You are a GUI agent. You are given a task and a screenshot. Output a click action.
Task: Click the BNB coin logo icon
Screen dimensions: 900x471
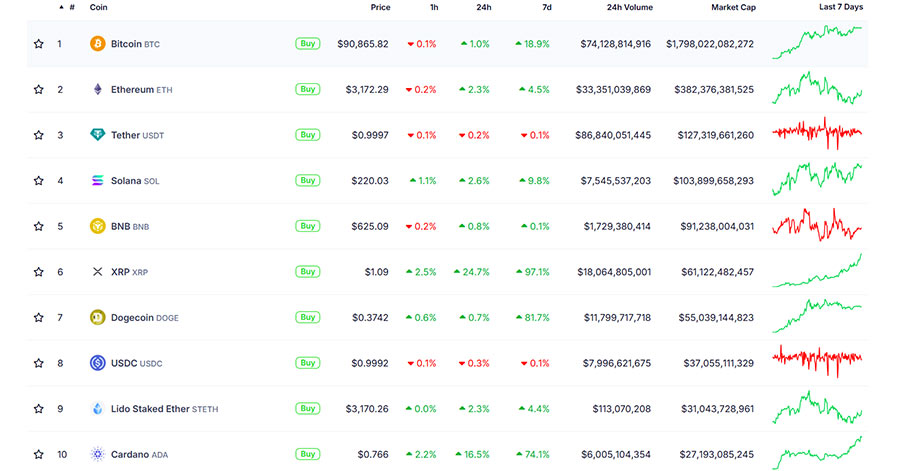(x=98, y=226)
